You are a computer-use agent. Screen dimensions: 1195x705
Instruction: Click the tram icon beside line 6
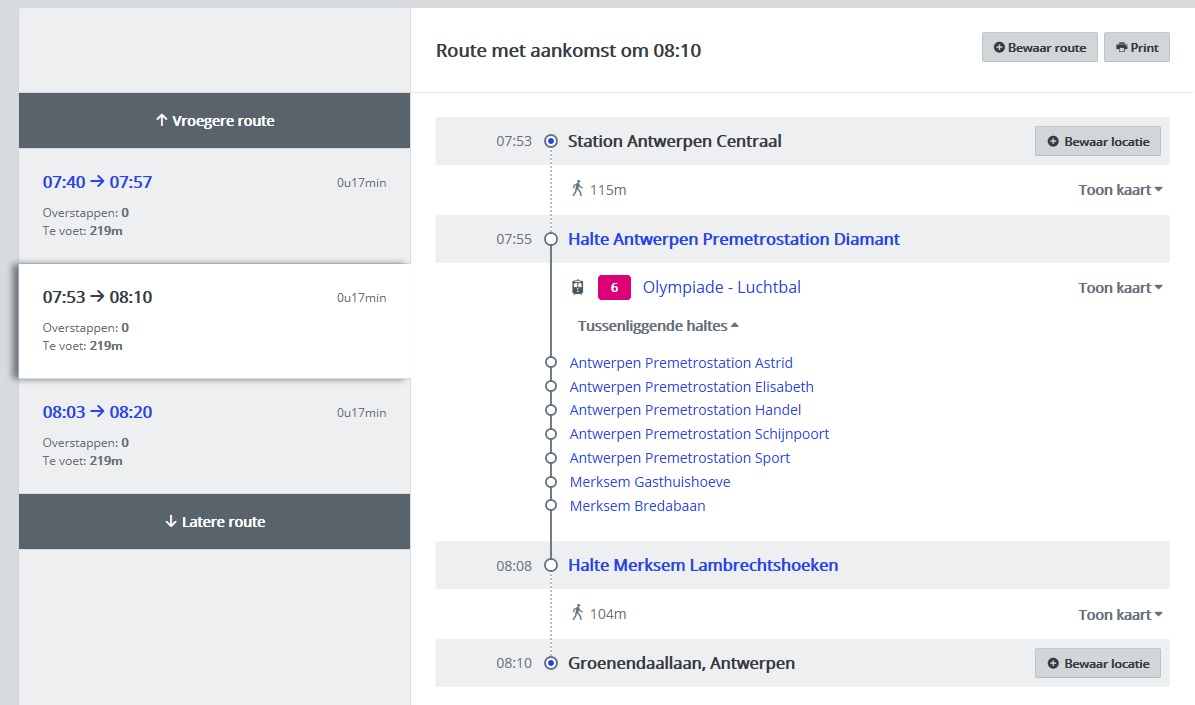coord(577,288)
